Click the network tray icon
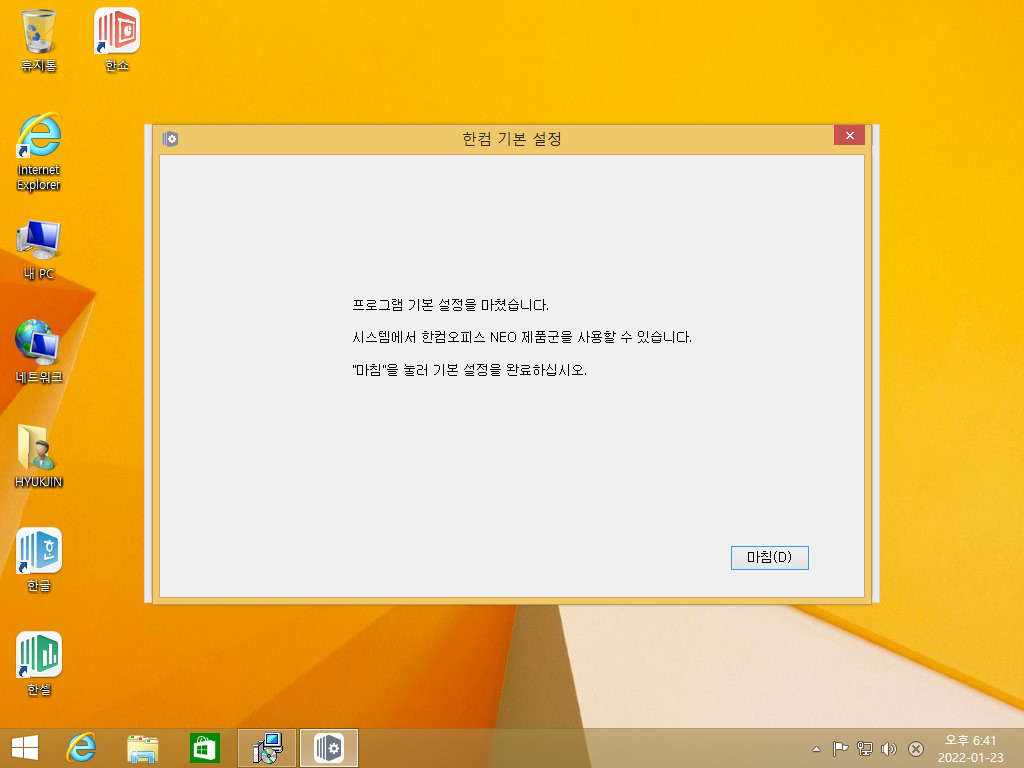The image size is (1024, 768). 865,748
